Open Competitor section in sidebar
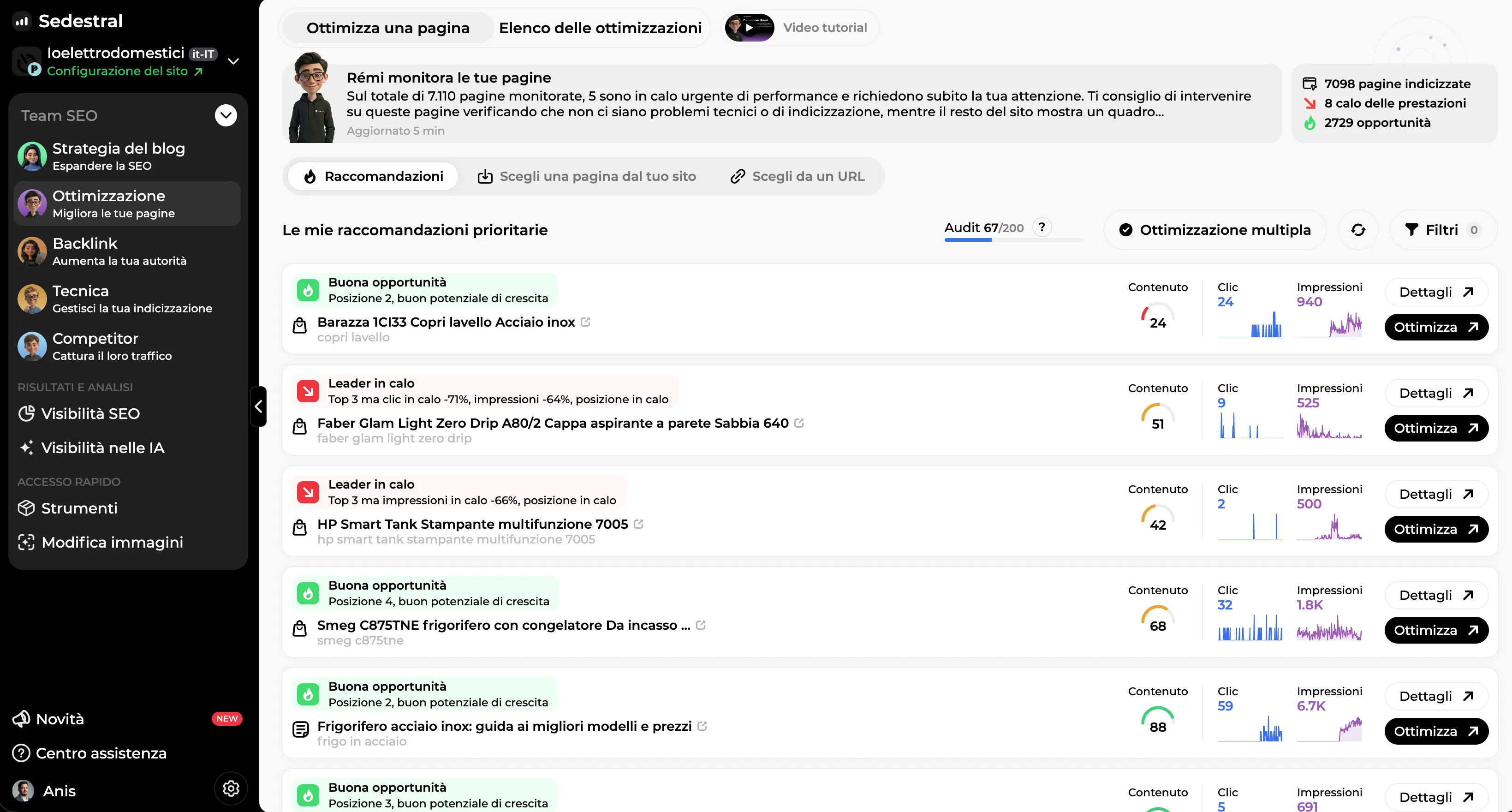The height and width of the screenshot is (812, 1512). (x=127, y=346)
